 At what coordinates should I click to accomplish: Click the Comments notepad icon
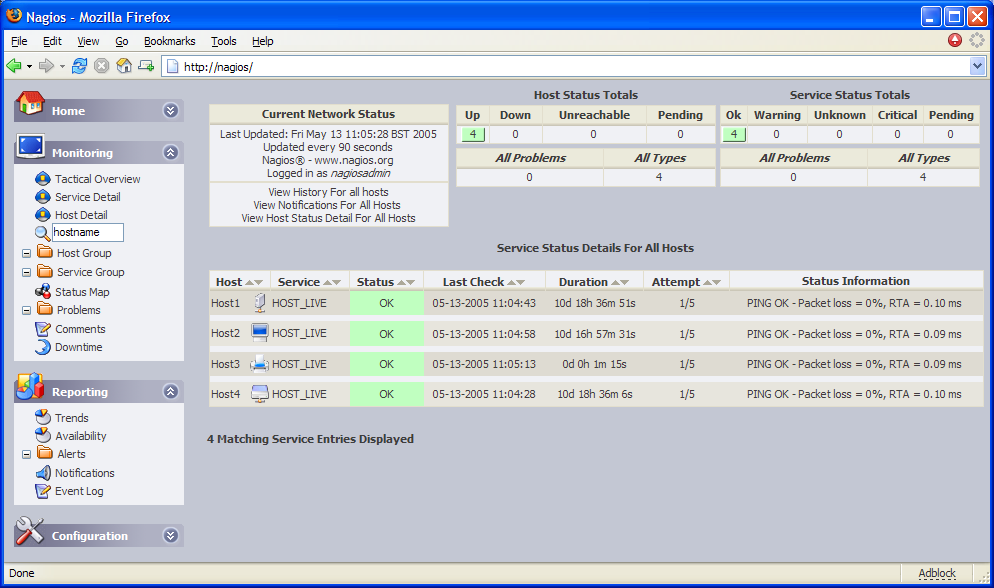click(43, 329)
